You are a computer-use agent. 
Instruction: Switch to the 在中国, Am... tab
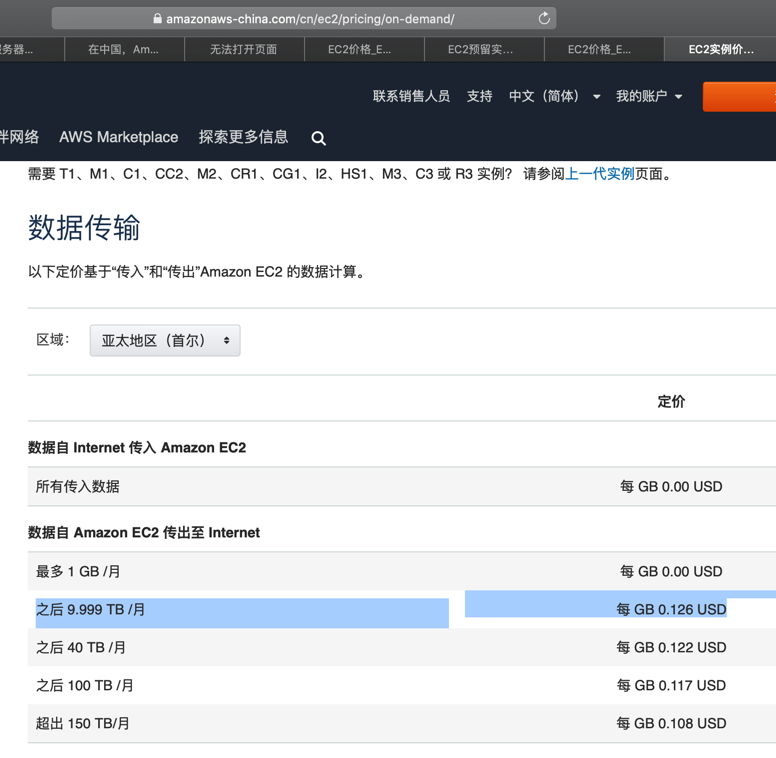(124, 49)
